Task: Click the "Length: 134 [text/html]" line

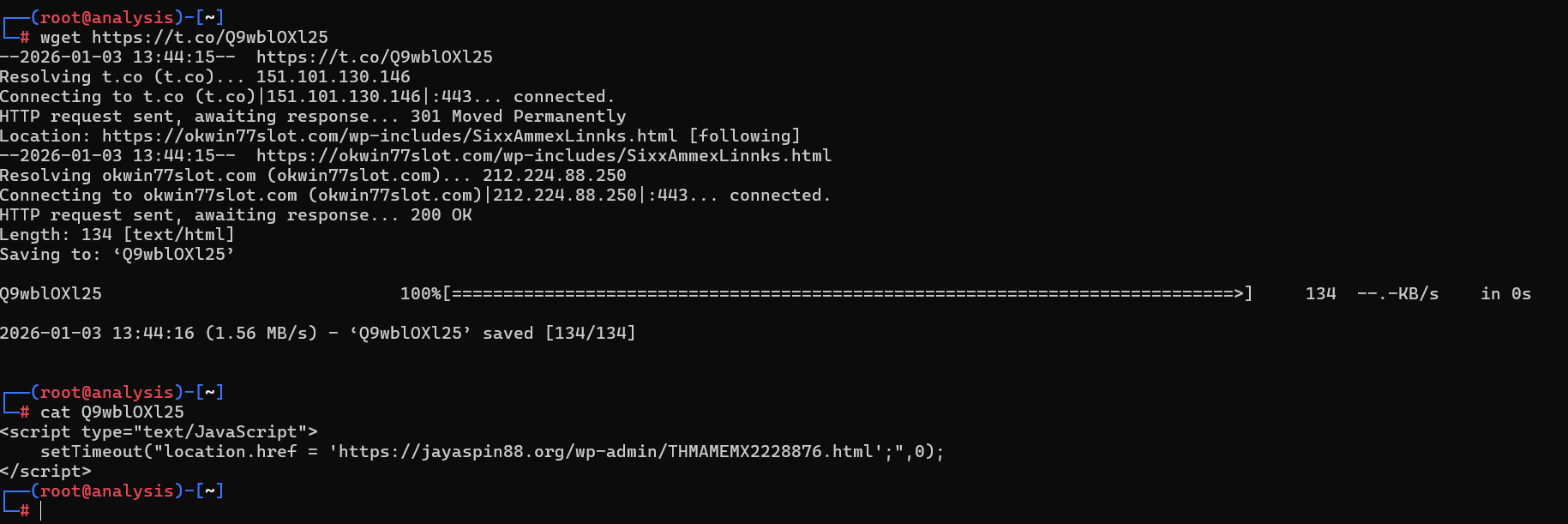Action: tap(117, 235)
